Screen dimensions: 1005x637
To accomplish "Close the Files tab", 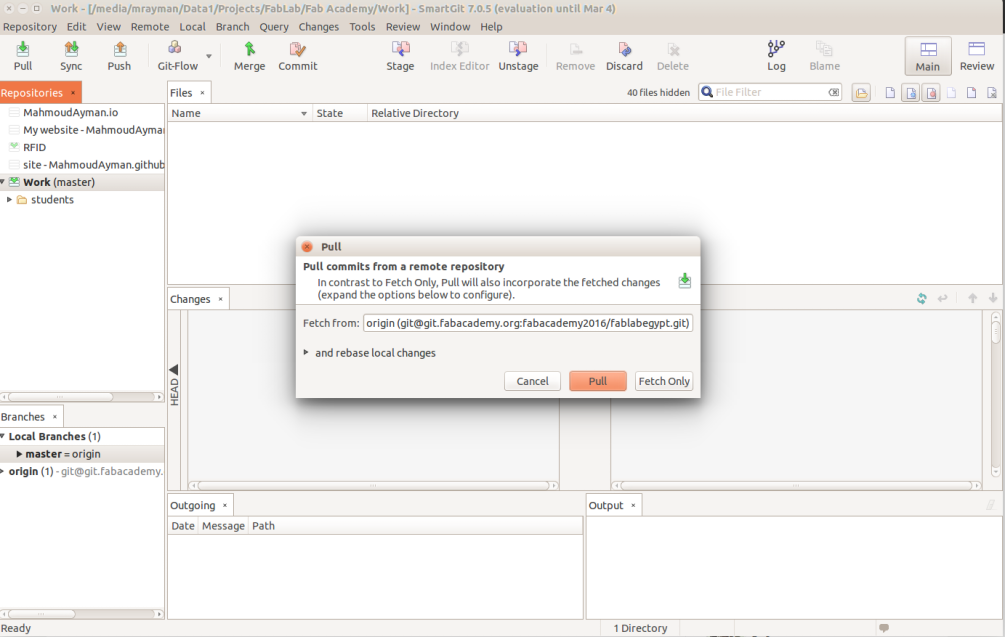I will tap(203, 93).
